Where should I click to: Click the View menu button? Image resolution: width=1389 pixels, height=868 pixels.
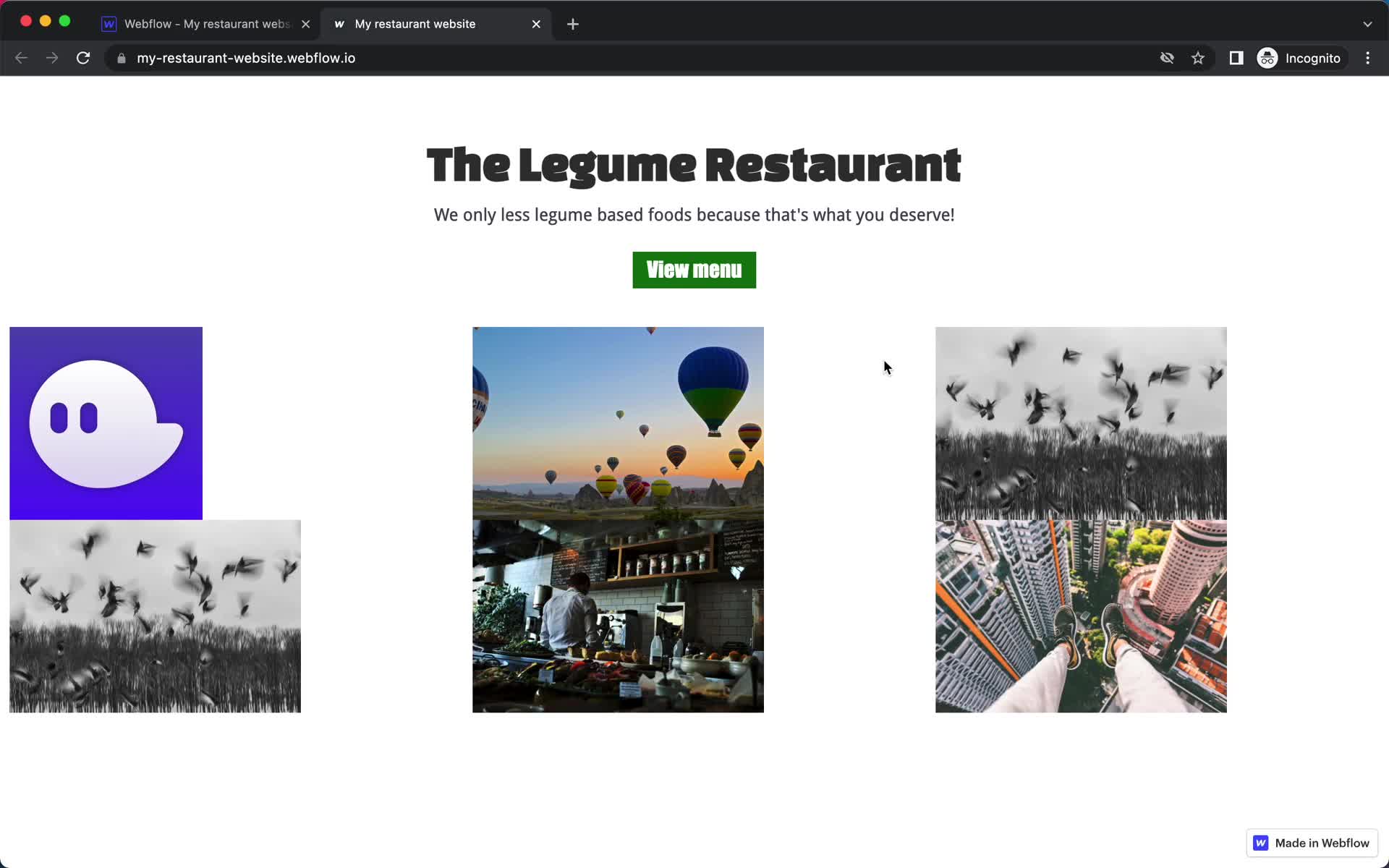[x=694, y=270]
